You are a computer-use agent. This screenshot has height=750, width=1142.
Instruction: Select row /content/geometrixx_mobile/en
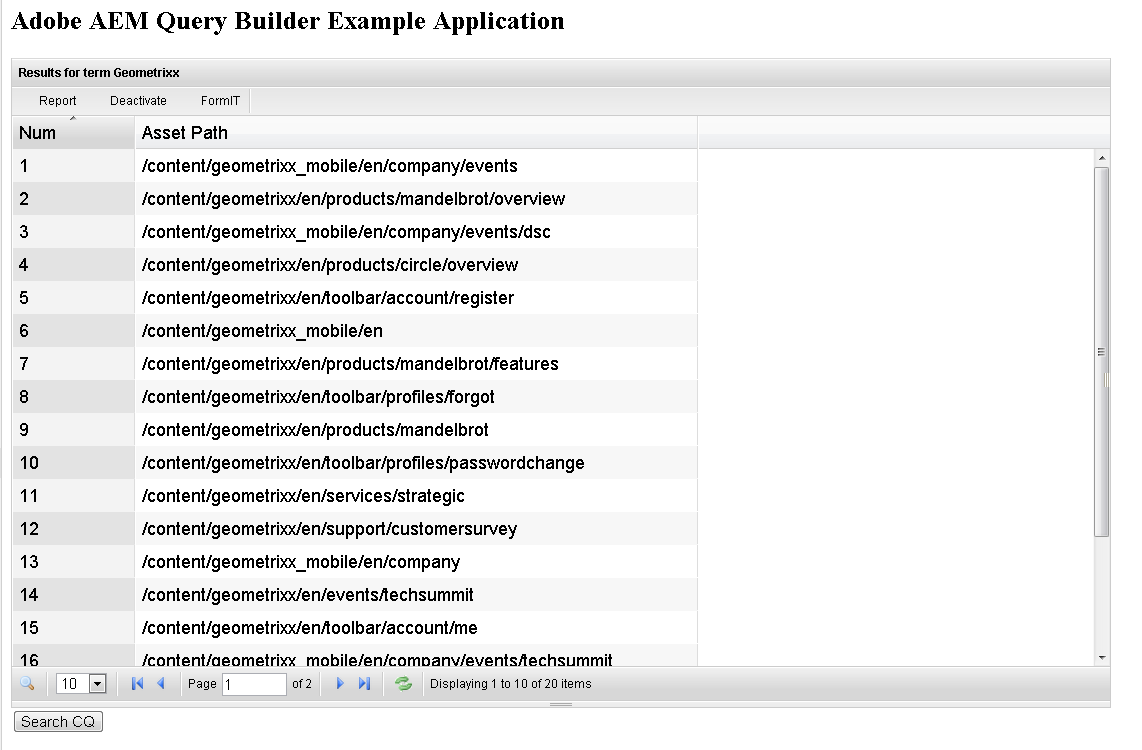(x=355, y=331)
